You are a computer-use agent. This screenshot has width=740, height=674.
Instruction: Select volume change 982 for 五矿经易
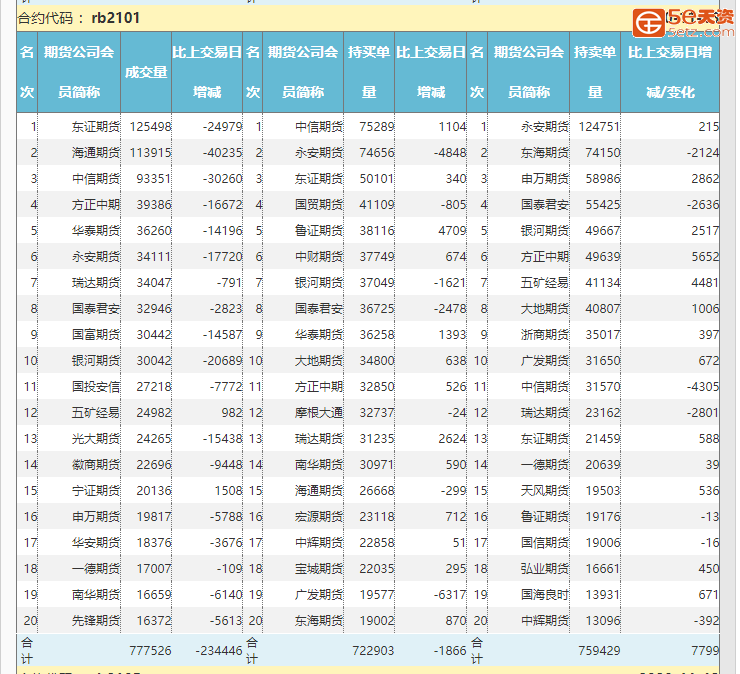pos(232,413)
